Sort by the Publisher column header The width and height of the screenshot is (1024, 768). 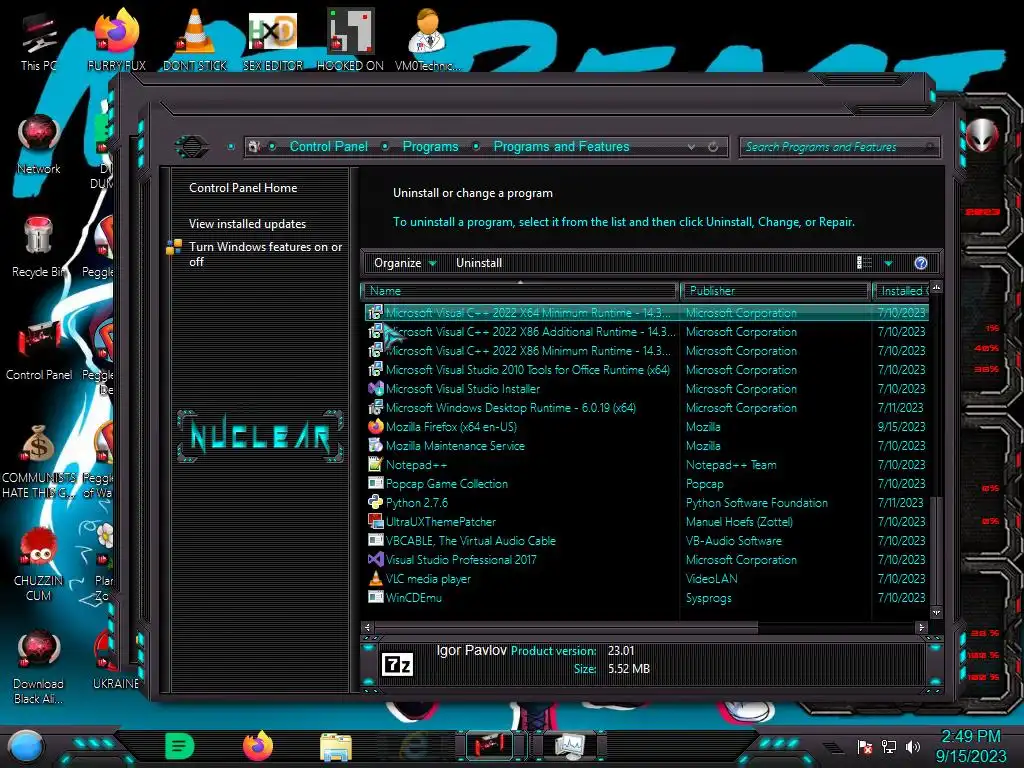coord(775,291)
